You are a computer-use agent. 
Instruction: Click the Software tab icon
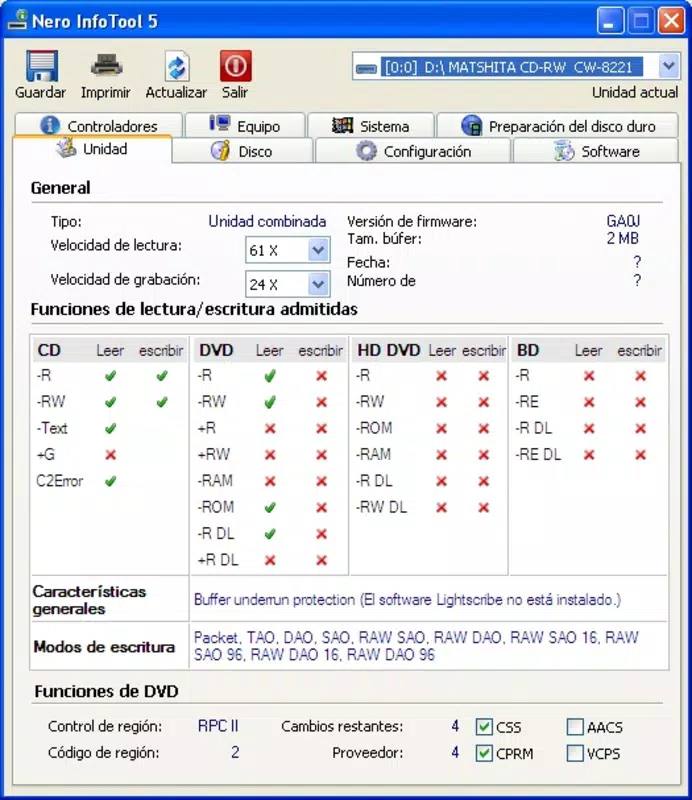(564, 151)
